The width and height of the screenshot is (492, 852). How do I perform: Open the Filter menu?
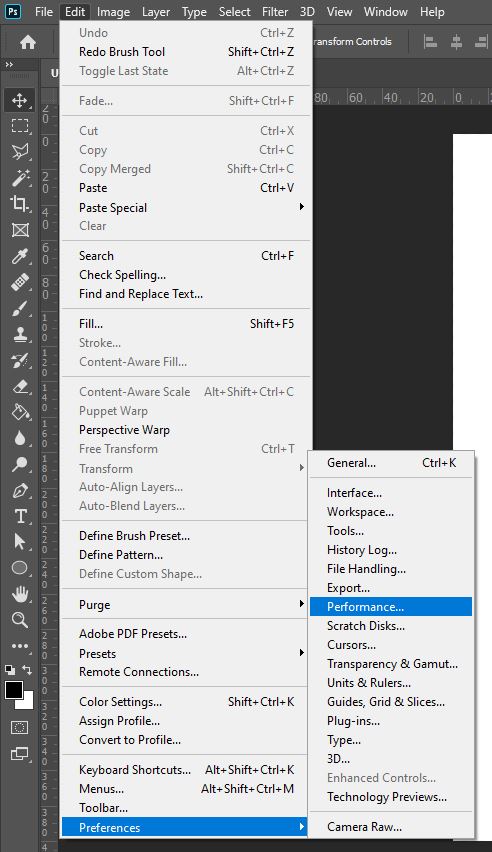pos(275,11)
